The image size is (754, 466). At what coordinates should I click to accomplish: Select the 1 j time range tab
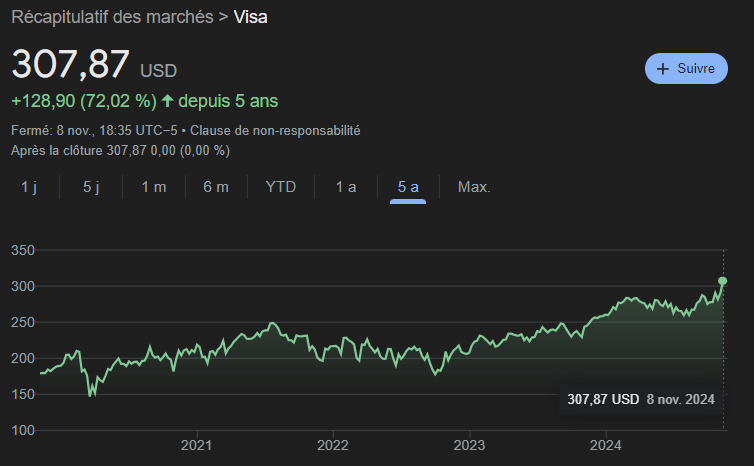pos(29,187)
